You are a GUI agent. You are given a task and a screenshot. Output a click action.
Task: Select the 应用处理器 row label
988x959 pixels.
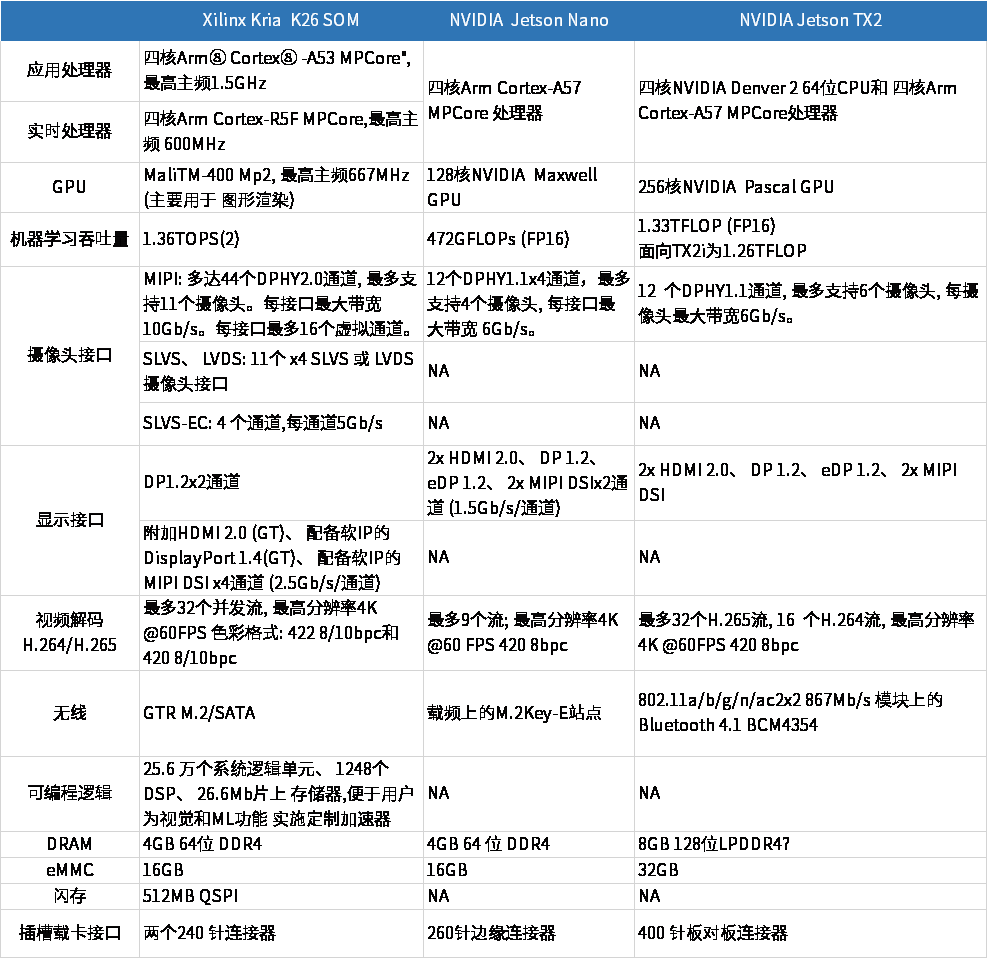pos(69,70)
